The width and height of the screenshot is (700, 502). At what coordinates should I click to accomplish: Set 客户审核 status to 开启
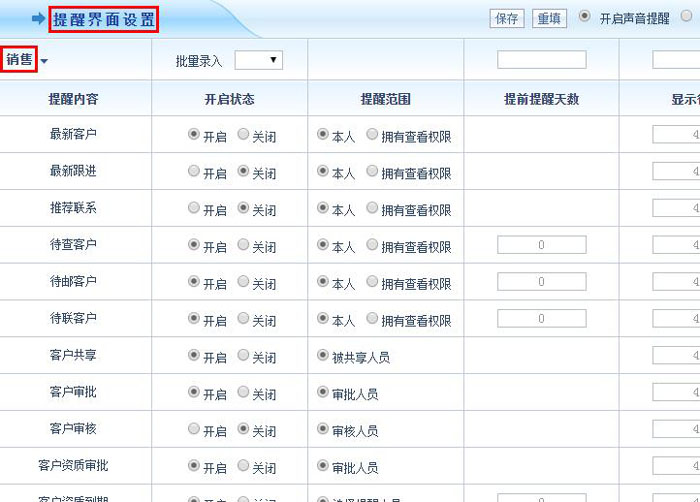(x=194, y=429)
